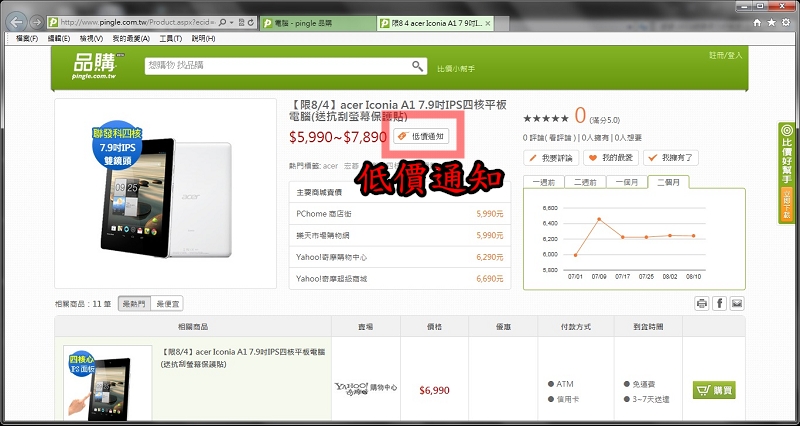800x426 pixels.
Task: Go back with the browser Back arrow
Action: (17, 22)
